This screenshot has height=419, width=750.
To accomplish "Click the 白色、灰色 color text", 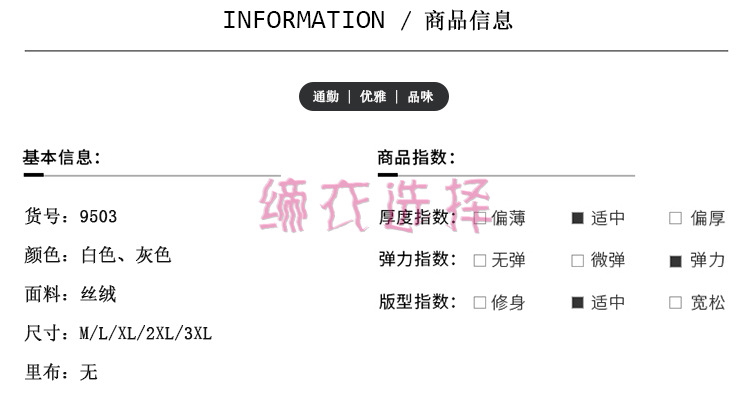I will click(126, 255).
